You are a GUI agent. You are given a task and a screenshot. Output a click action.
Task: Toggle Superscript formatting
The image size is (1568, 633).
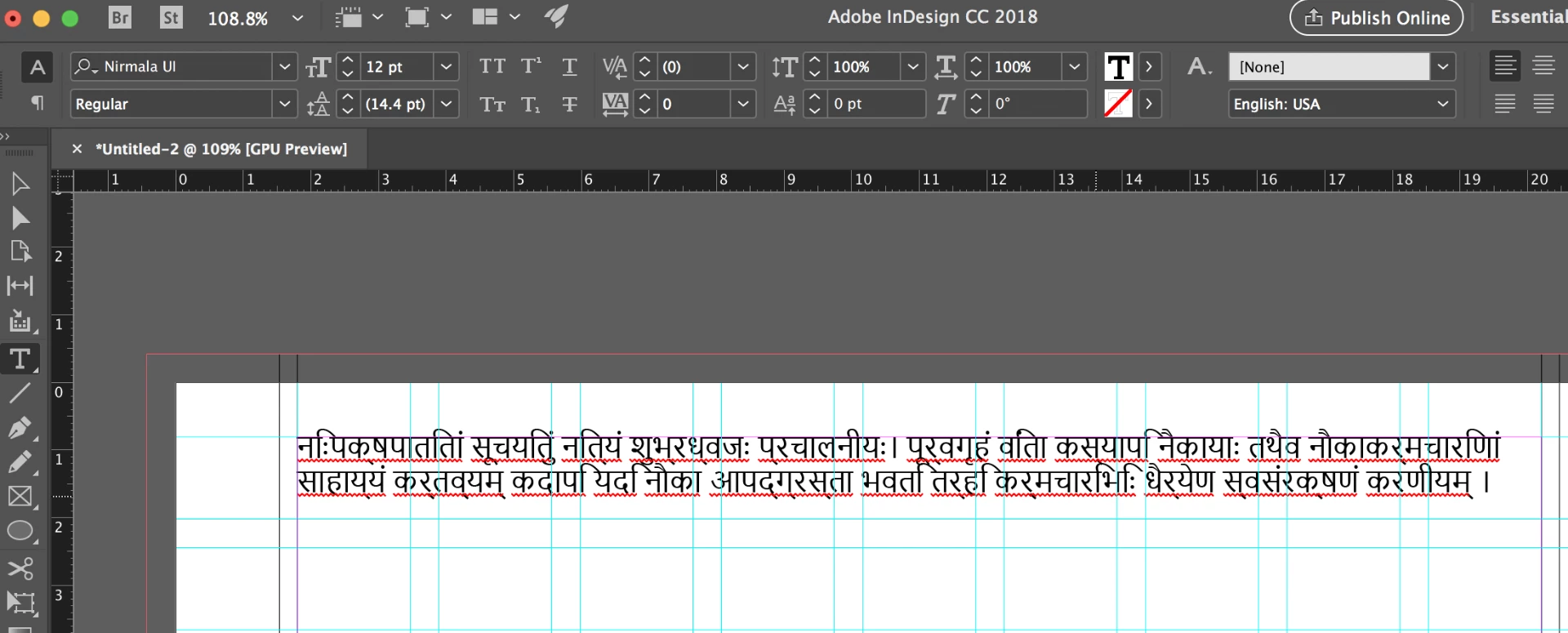(x=531, y=66)
